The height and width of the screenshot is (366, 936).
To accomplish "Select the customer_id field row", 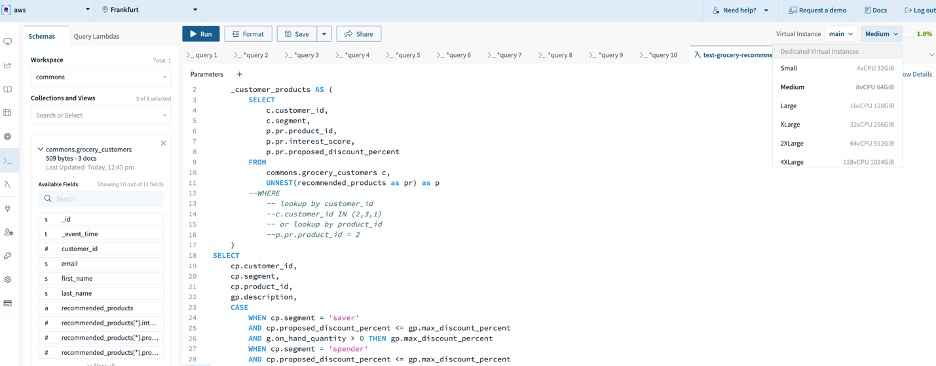I will pyautogui.click(x=101, y=248).
